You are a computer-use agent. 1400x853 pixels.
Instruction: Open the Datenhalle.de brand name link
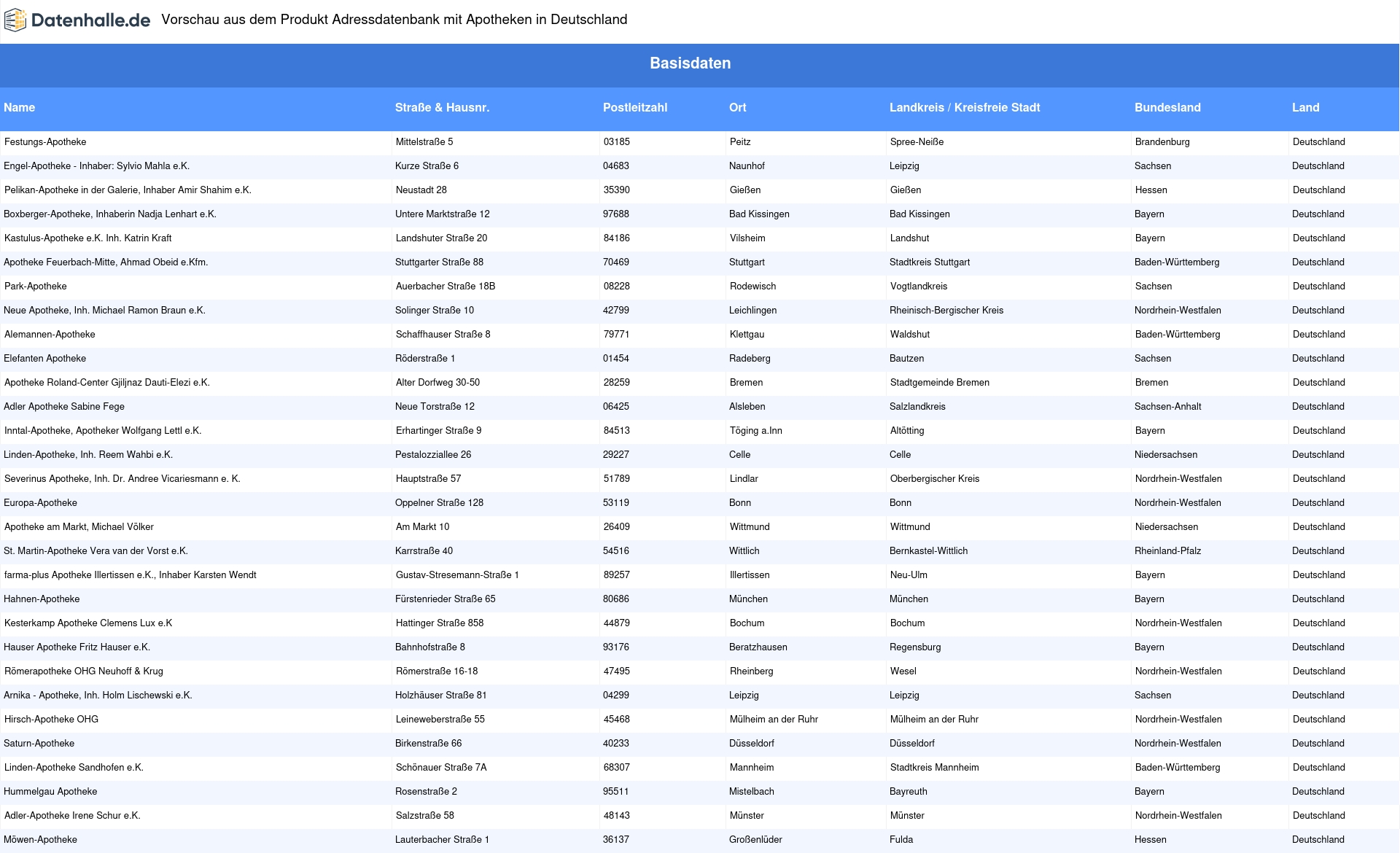tap(90, 20)
